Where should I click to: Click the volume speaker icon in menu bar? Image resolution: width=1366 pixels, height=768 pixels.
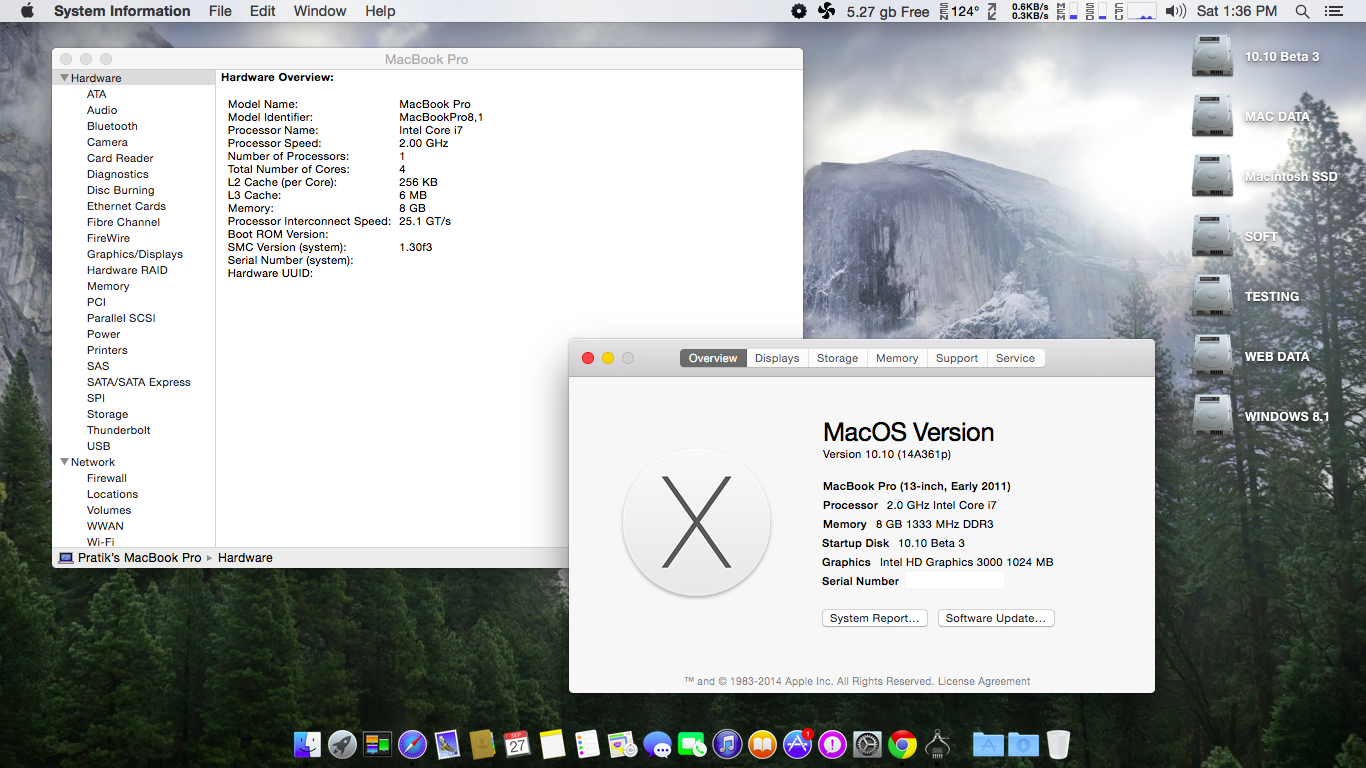click(x=1176, y=11)
